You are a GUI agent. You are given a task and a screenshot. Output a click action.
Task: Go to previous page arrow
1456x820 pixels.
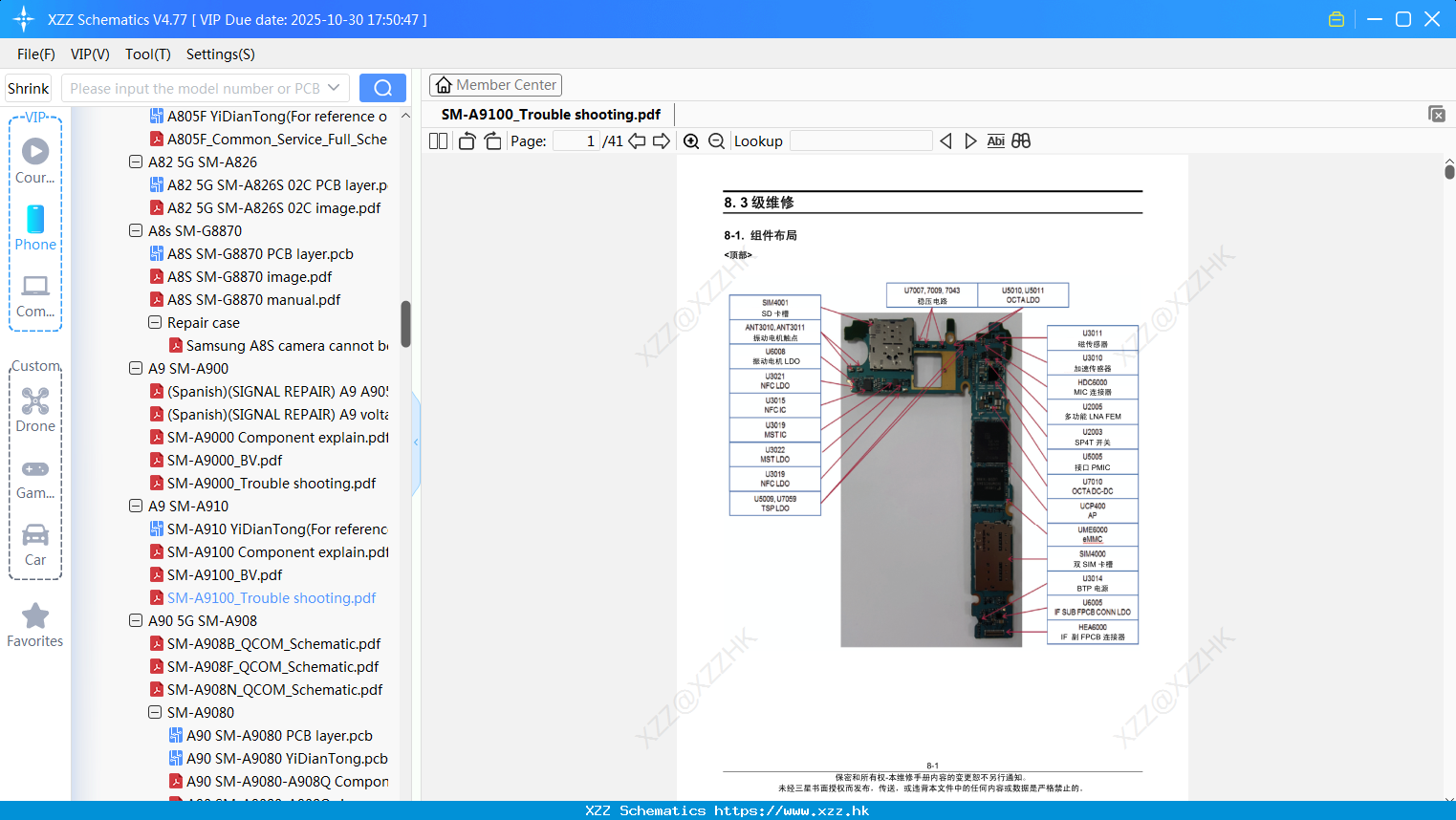click(637, 140)
